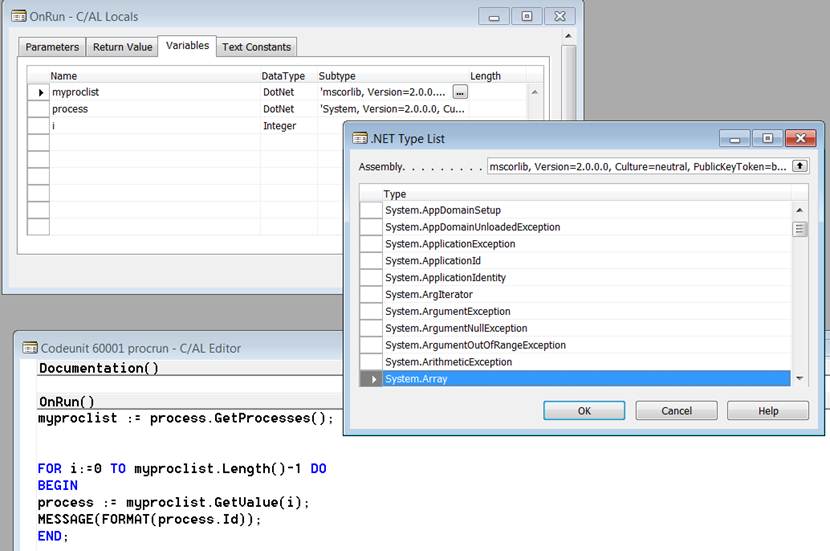Open Help in the type list dialog
This screenshot has width=830, height=551.
pyautogui.click(x=767, y=411)
